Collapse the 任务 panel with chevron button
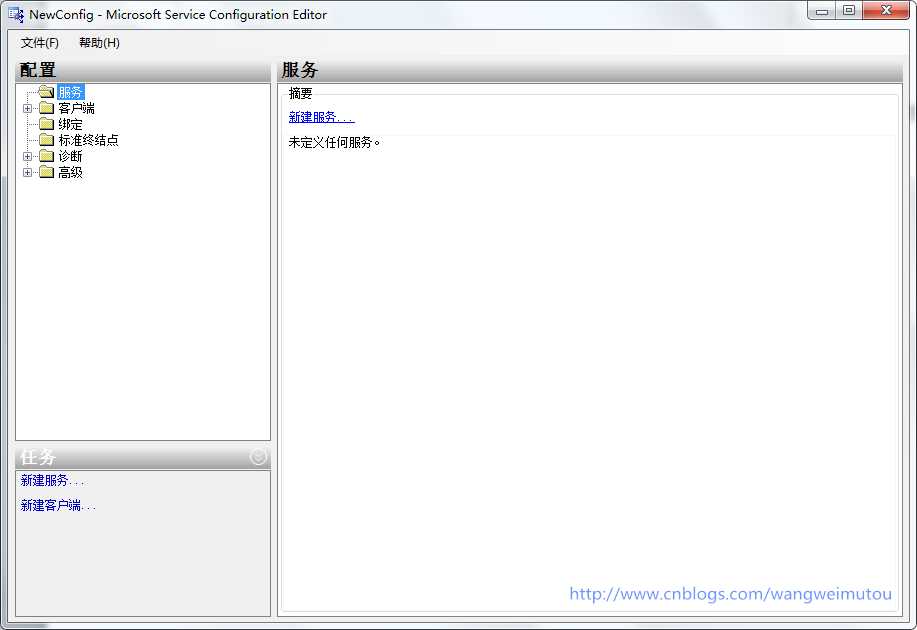 coord(258,457)
